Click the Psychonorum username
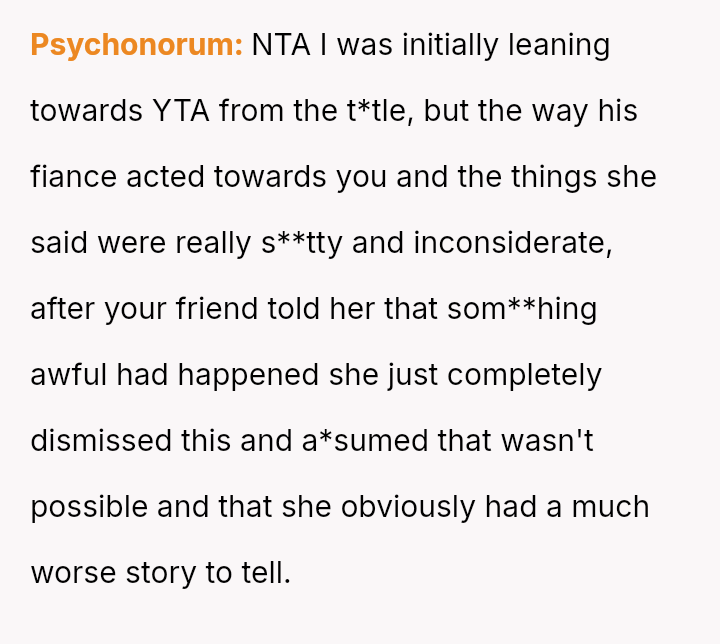Image resolution: width=720 pixels, height=644 pixels. tap(136, 45)
